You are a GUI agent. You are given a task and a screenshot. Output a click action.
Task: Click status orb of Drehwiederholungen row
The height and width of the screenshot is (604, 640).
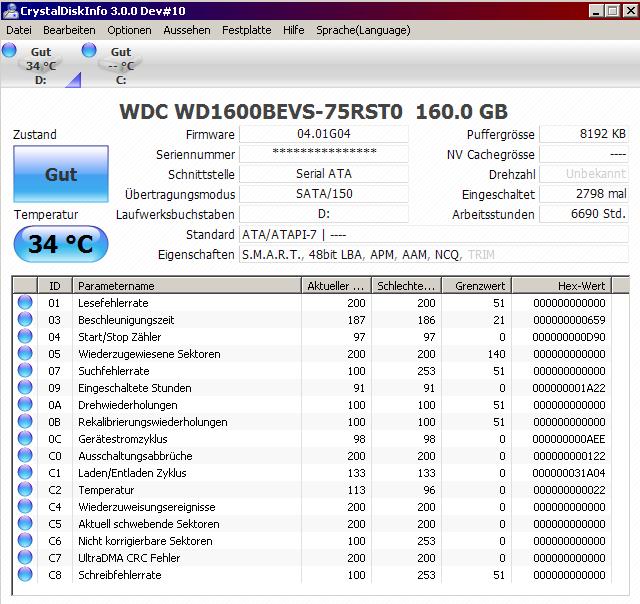(25, 404)
